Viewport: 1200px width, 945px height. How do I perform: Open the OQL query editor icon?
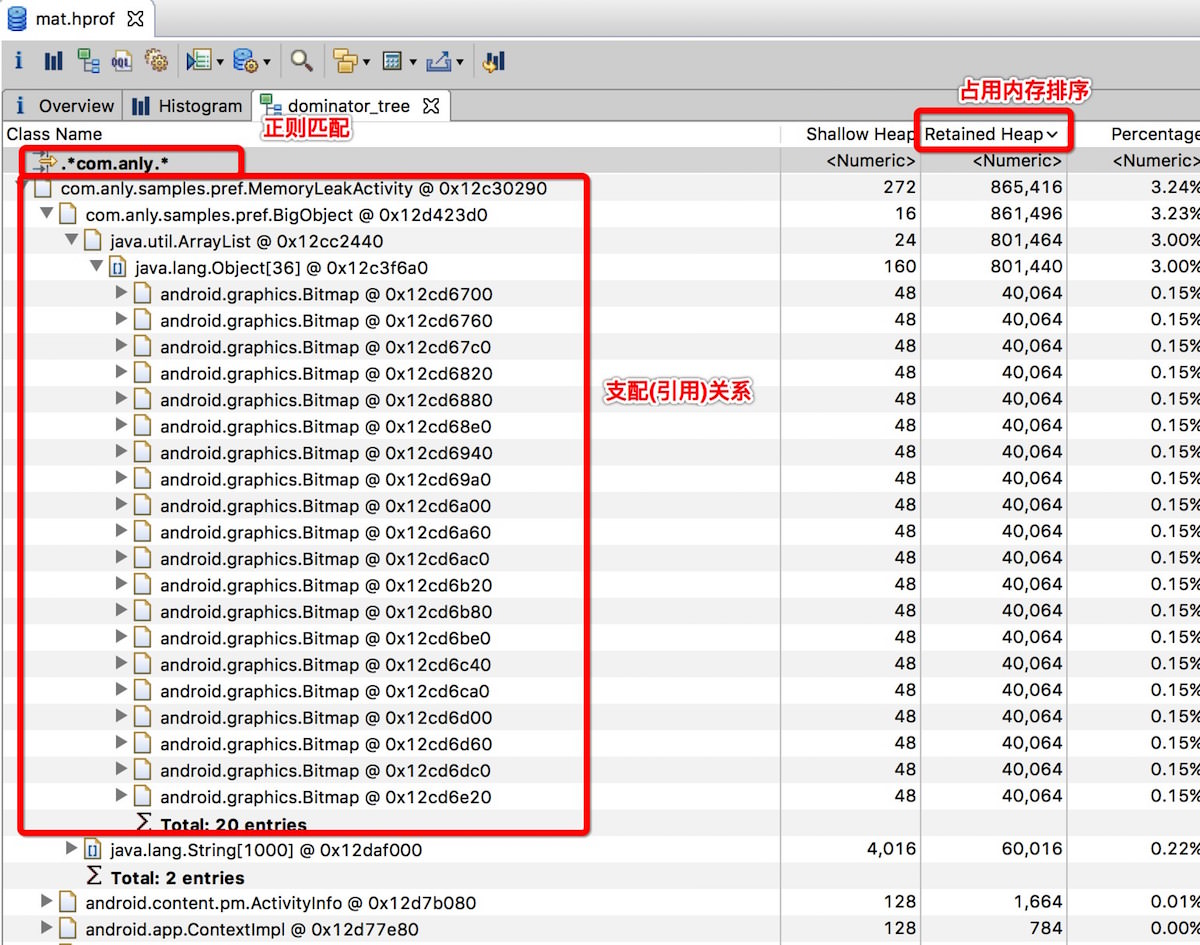[x=122, y=61]
